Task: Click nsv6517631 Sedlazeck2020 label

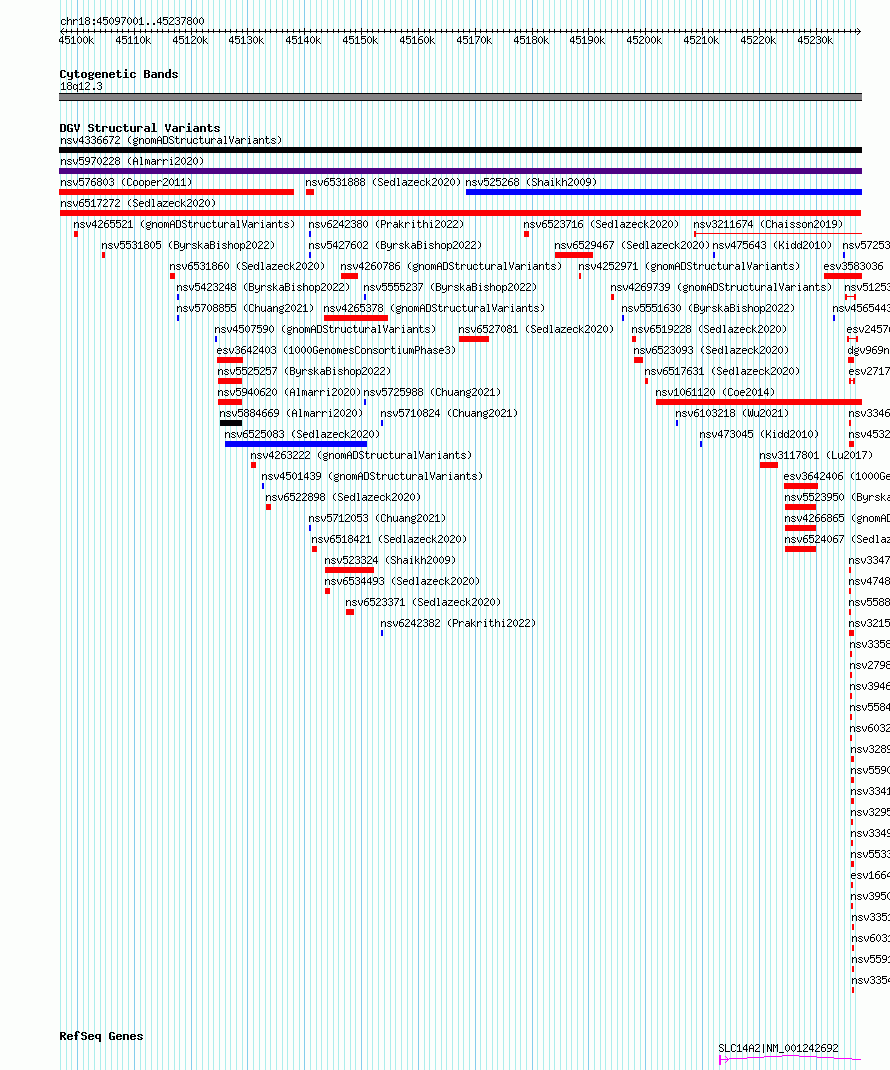Action: (x=722, y=372)
